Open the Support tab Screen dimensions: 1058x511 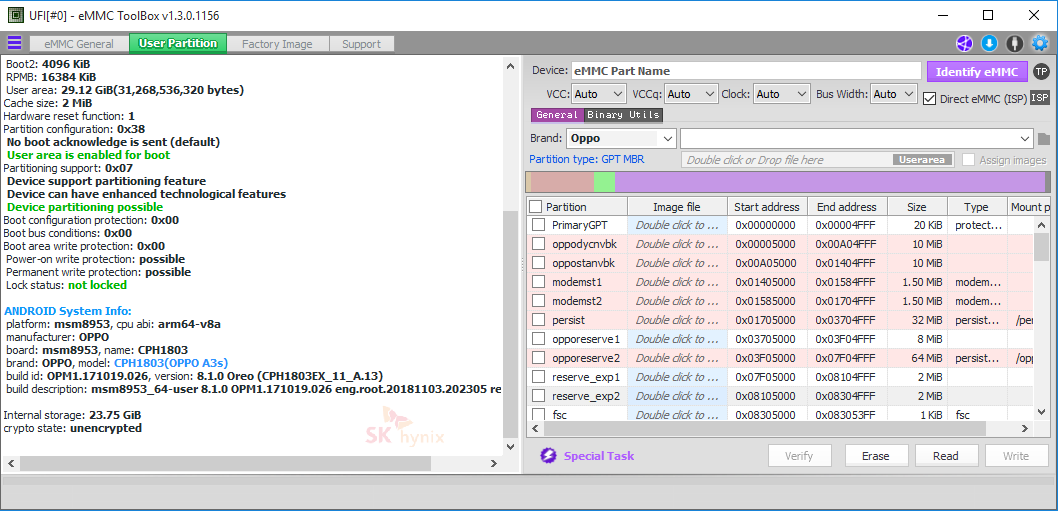point(362,44)
